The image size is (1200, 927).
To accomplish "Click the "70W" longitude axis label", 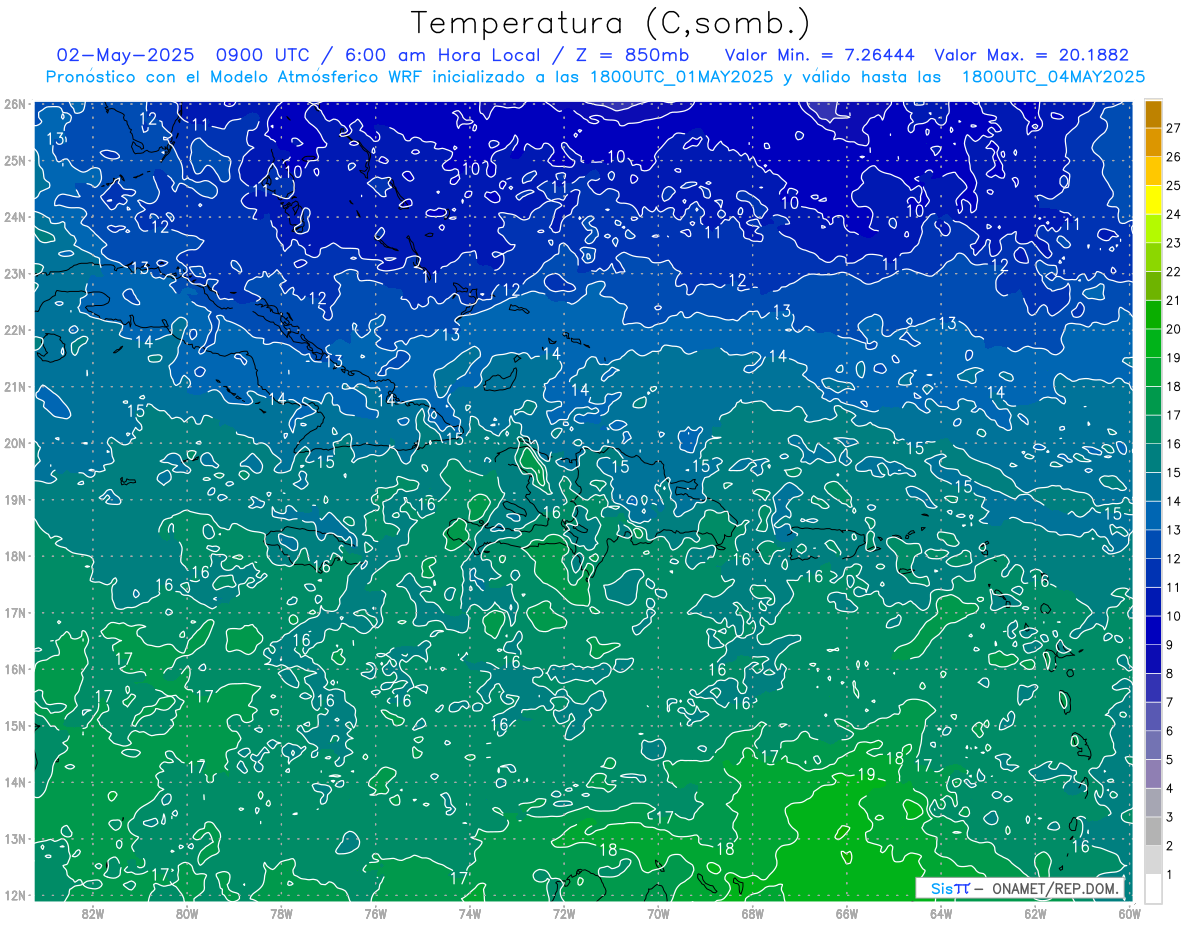I will click(x=658, y=912).
